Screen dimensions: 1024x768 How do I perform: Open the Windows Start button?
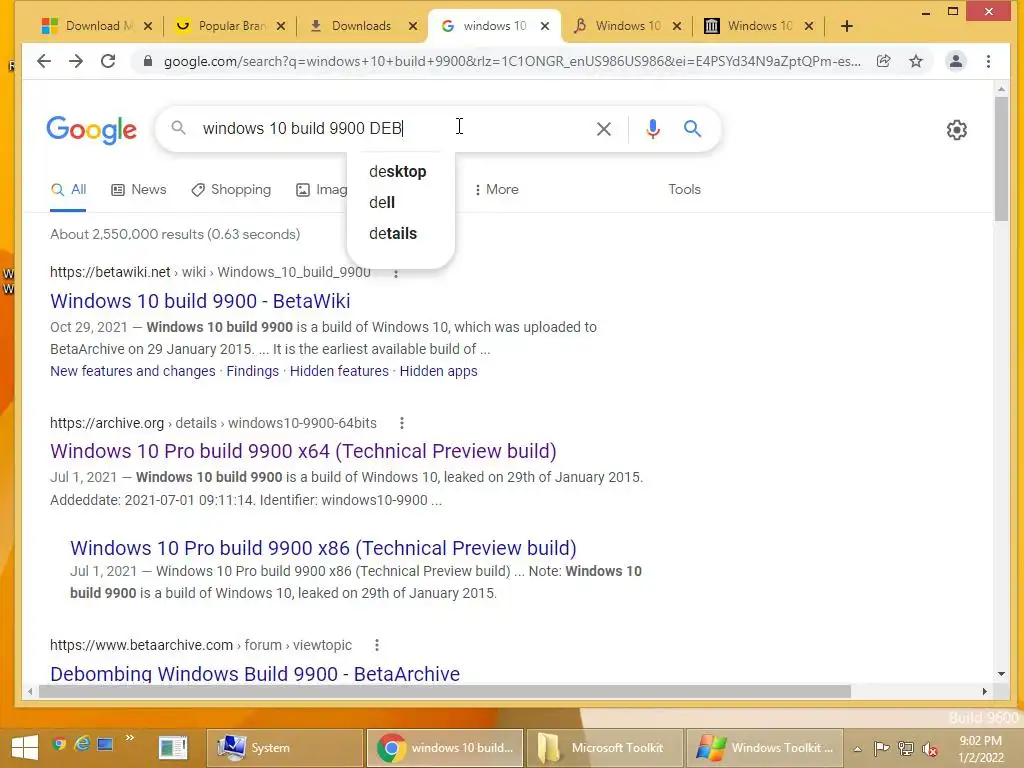(x=25, y=748)
